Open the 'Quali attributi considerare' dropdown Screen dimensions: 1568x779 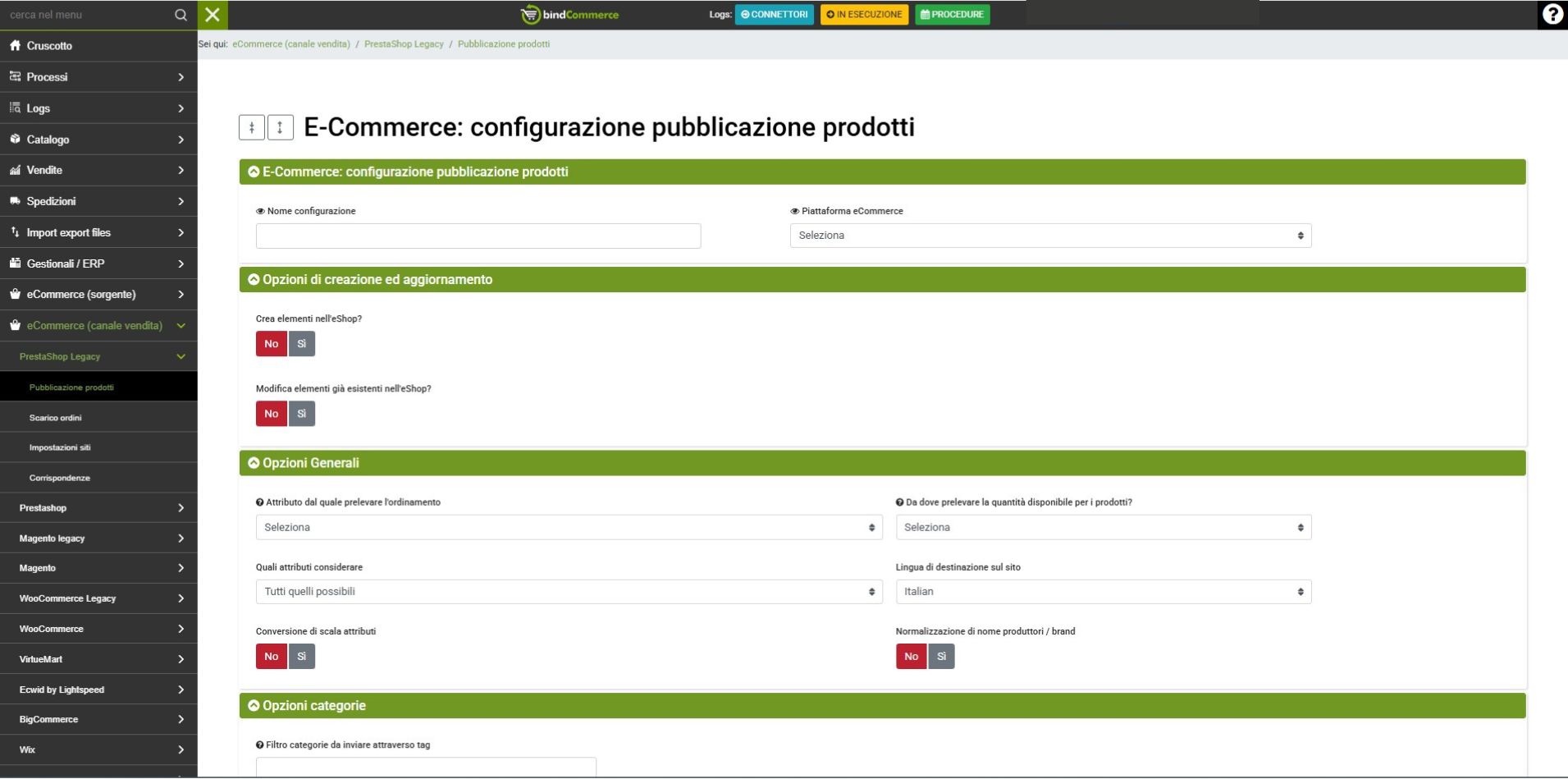click(569, 592)
